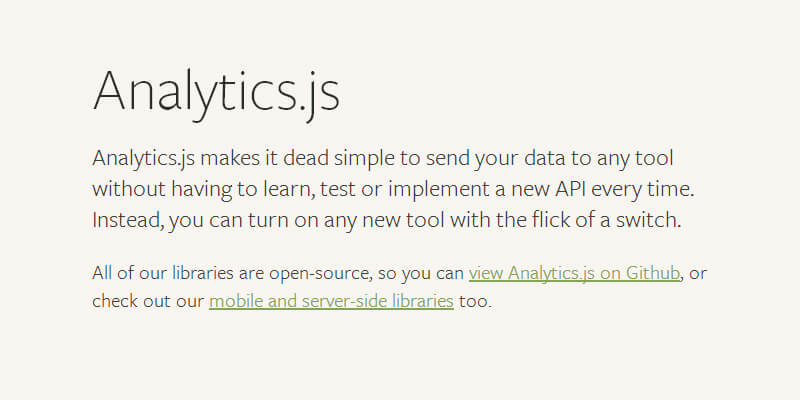Click the word "Instead" starting the third line
The width and height of the screenshot is (800, 400).
coord(126,219)
